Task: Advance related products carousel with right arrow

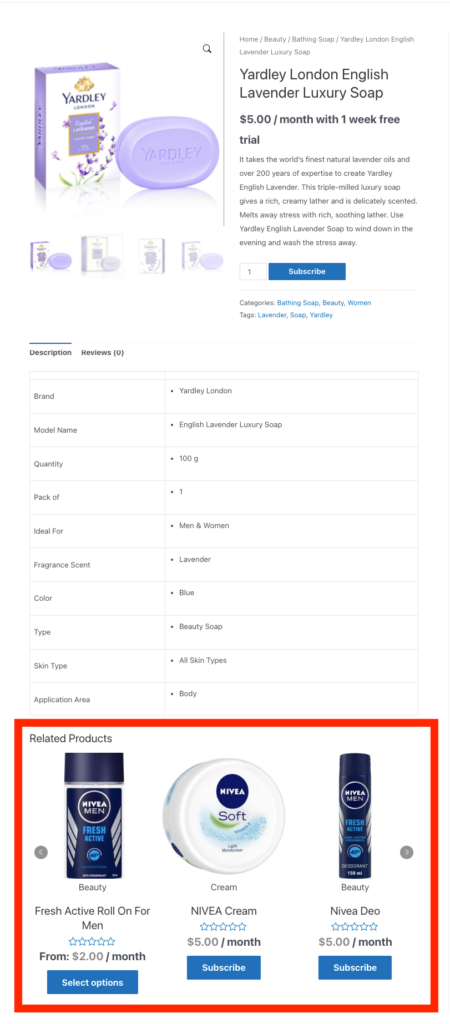Action: pos(406,852)
